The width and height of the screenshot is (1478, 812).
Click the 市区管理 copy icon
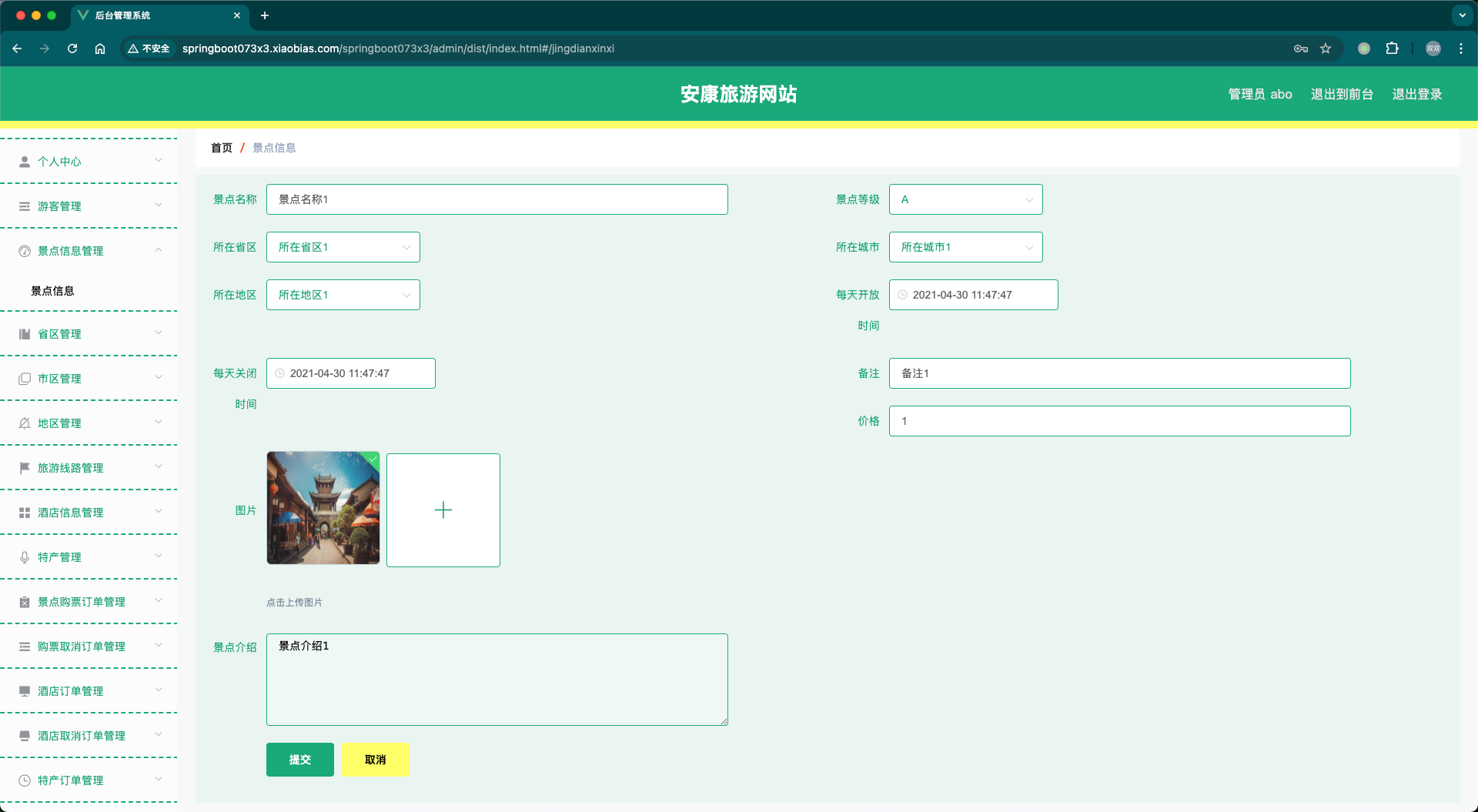point(25,379)
